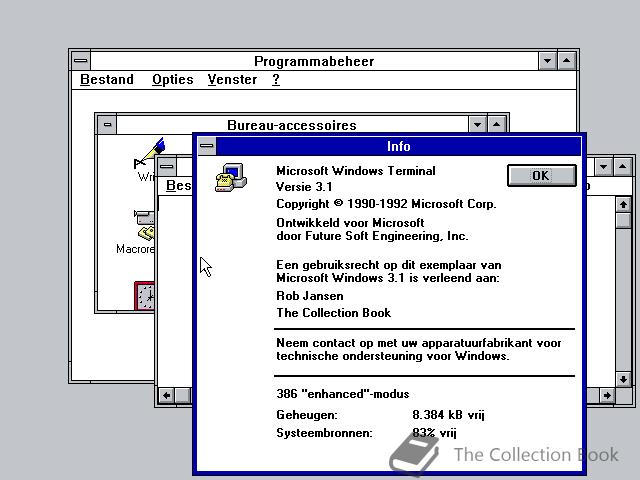Viewport: 640px width, 480px height.
Task: Open the Write pen icon in Bureau-accessoires
Action: 150,153
